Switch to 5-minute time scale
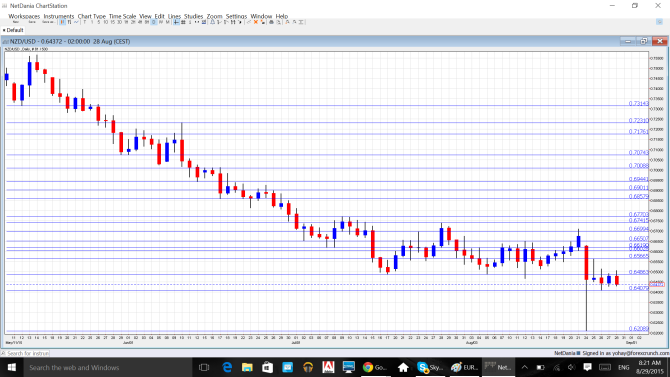Viewport: 670px width, 377px height. pos(99,22)
